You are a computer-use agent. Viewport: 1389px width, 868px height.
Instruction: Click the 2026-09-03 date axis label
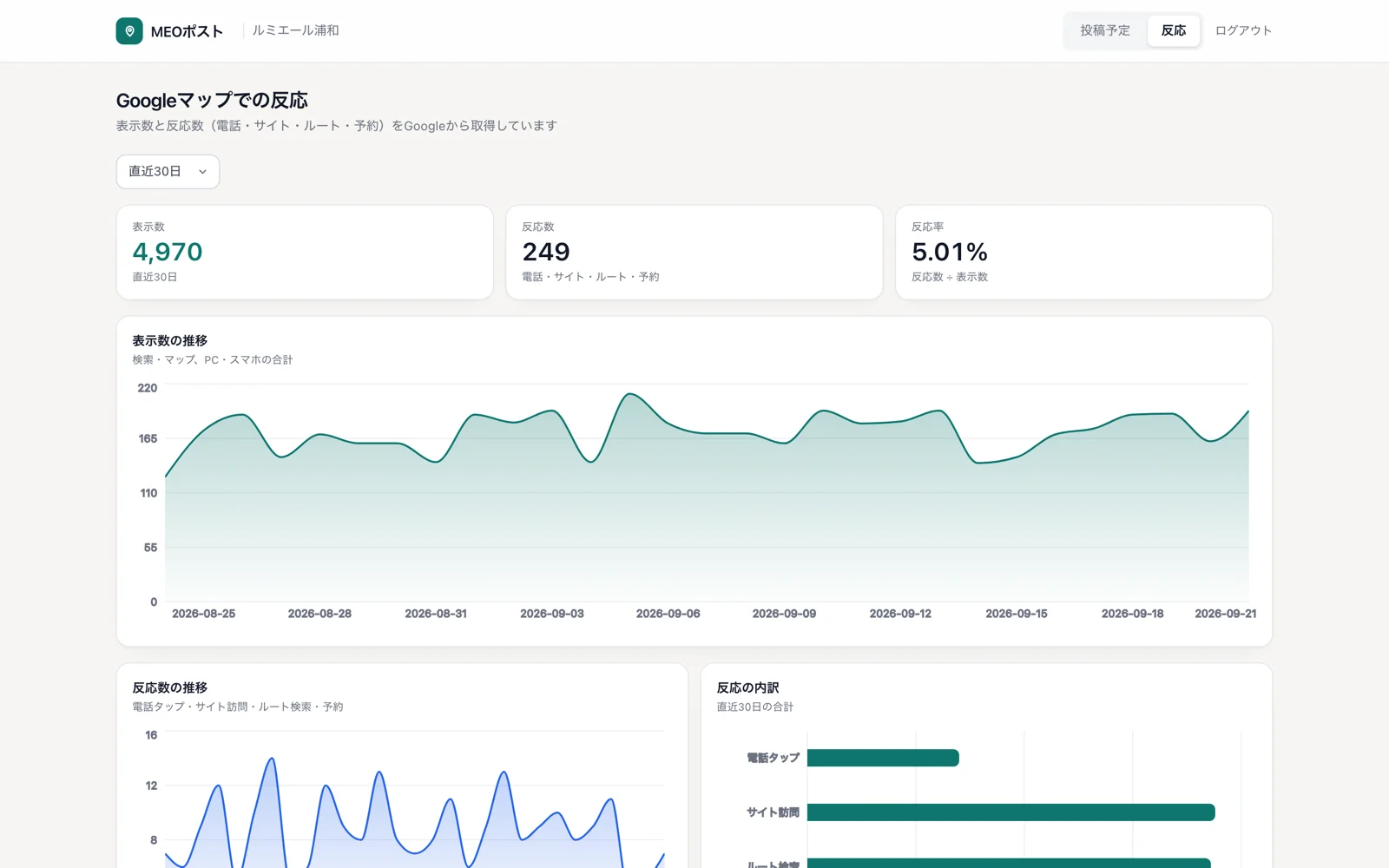552,614
